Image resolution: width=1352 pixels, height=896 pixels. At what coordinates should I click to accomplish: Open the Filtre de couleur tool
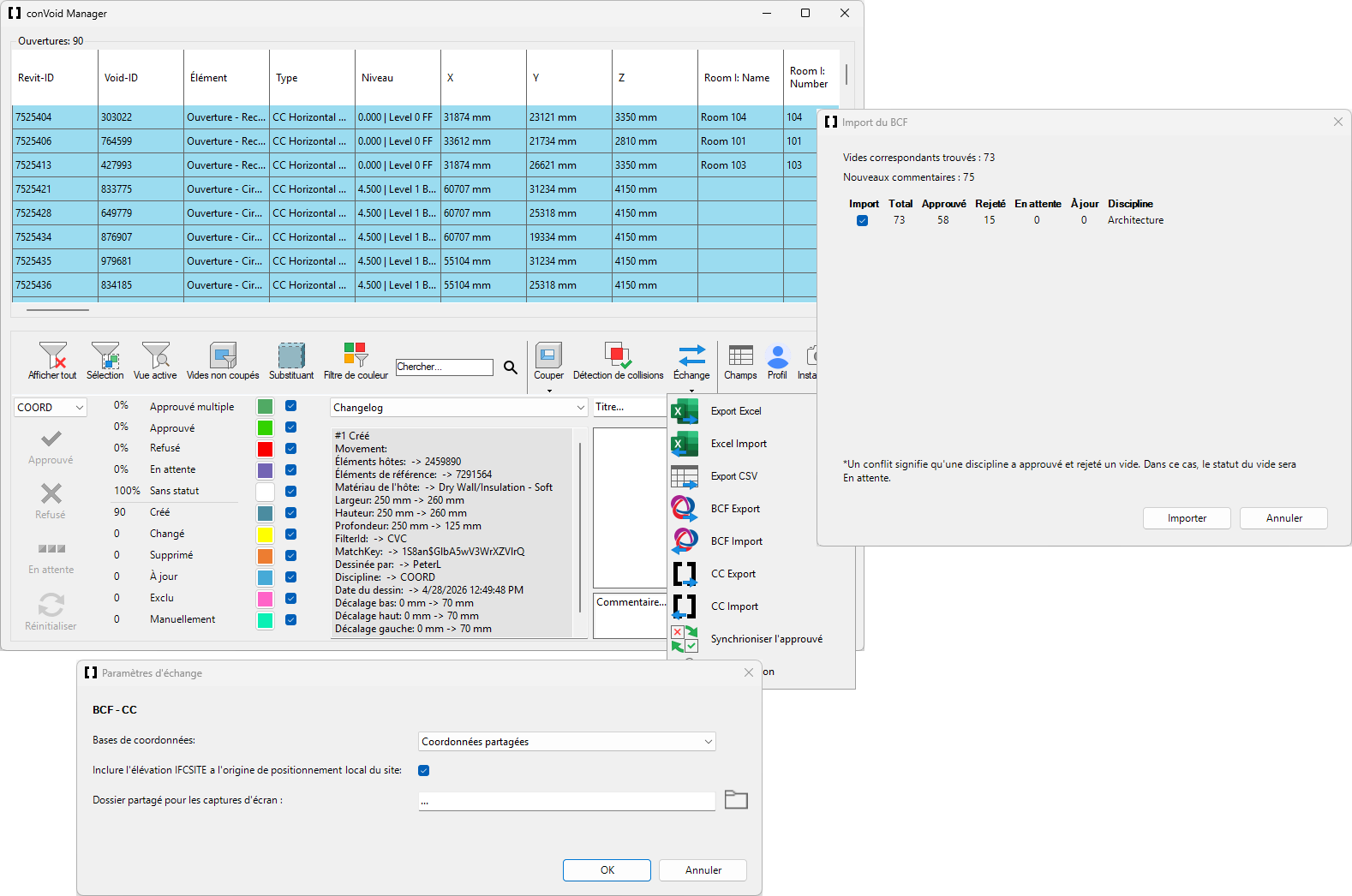point(356,355)
